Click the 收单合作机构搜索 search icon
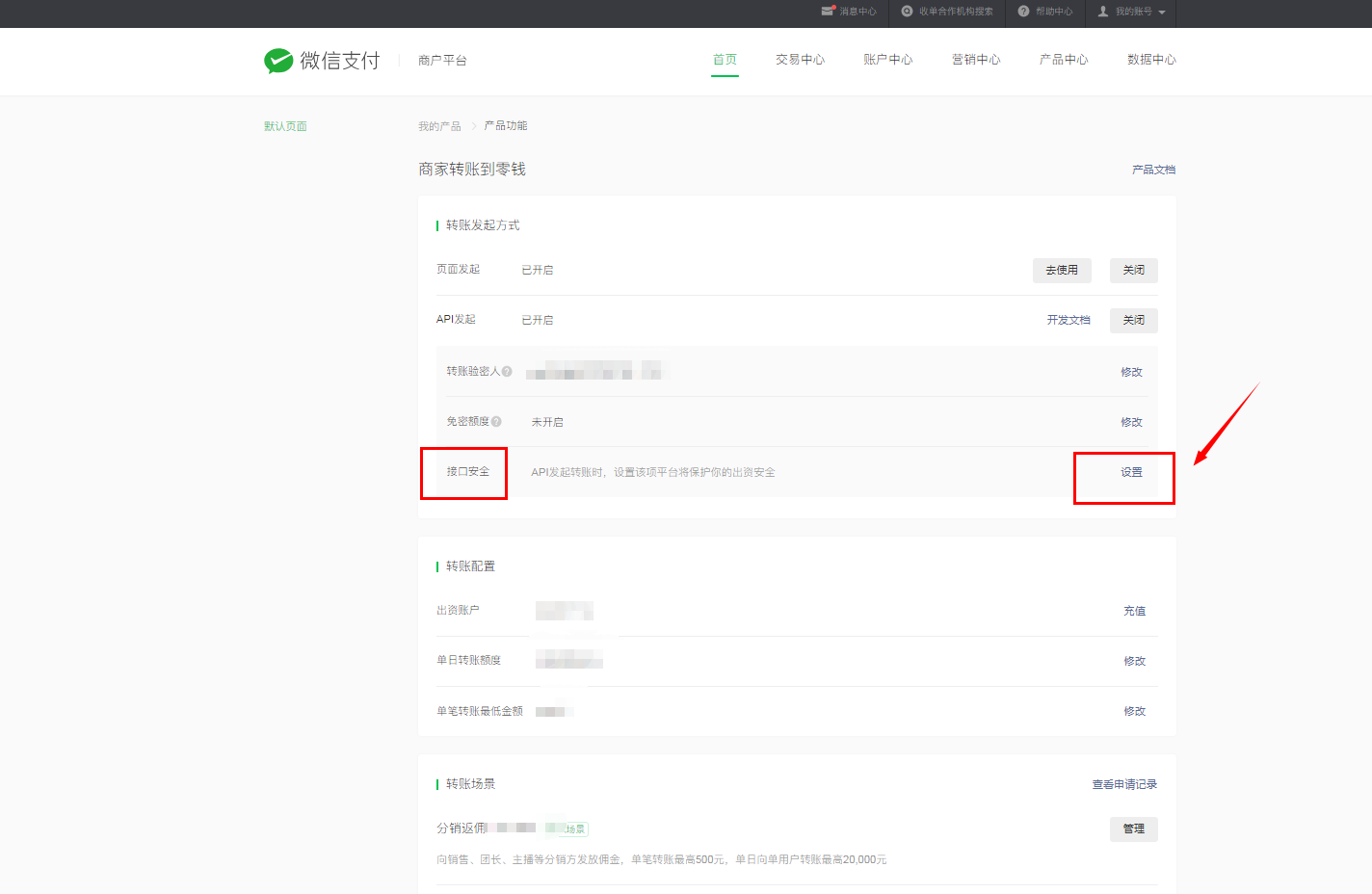The image size is (1372, 894). pos(907,12)
